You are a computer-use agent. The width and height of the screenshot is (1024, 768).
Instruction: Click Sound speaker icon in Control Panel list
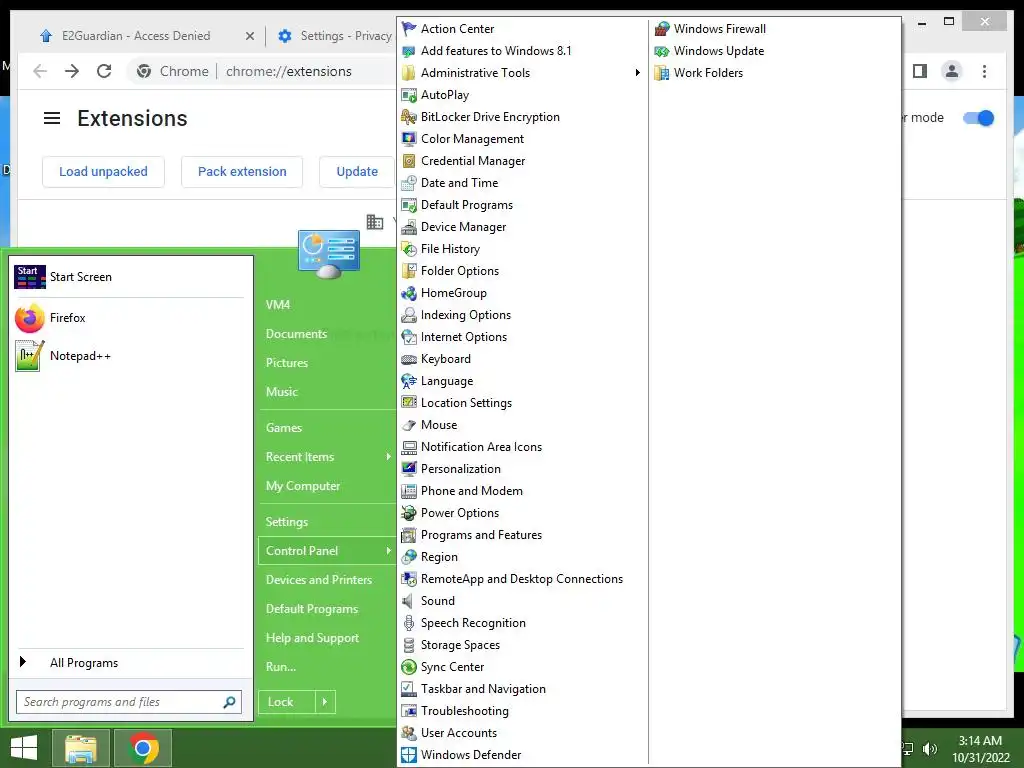tap(408, 601)
